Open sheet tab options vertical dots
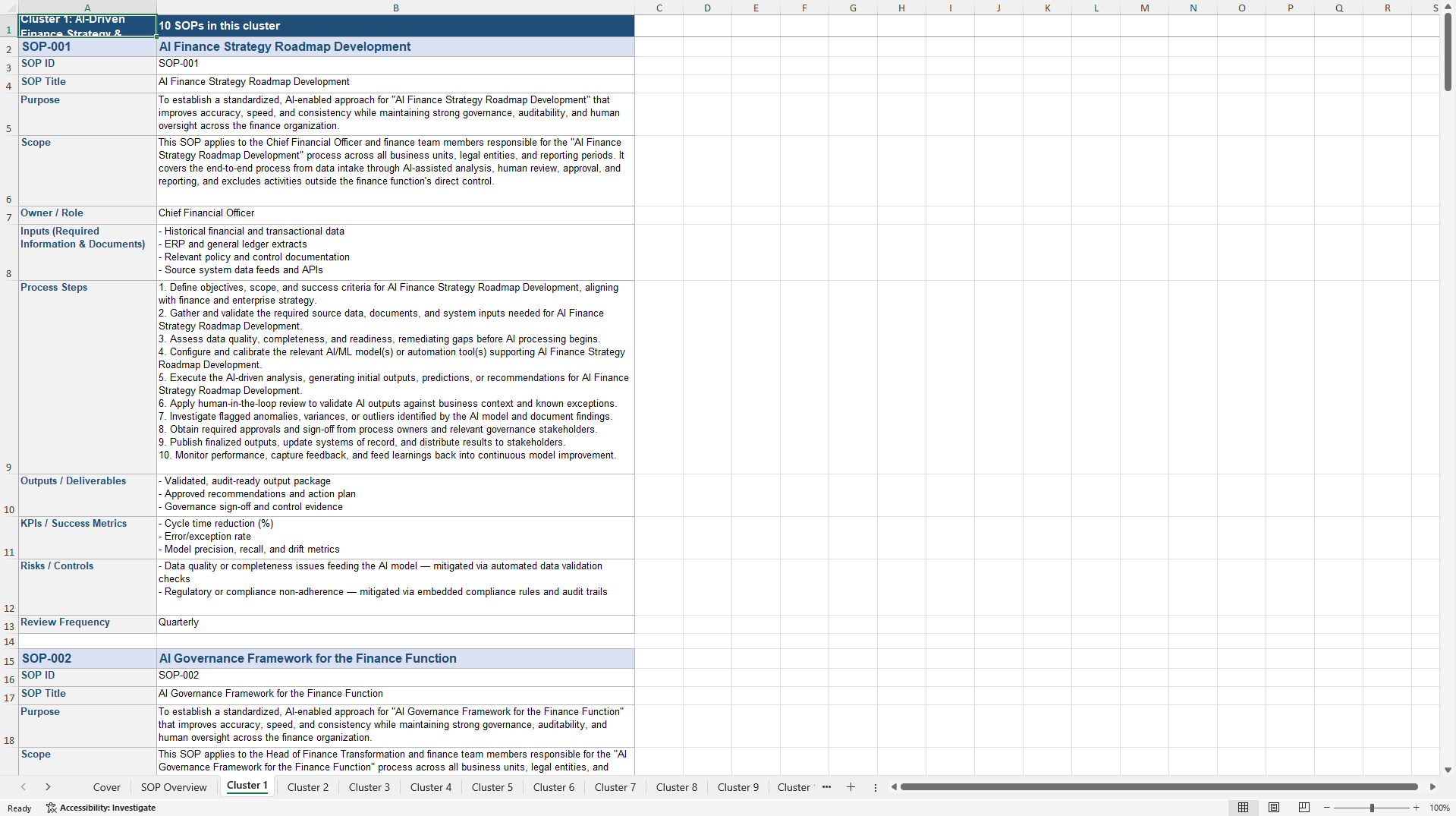This screenshot has width=1456, height=816. 876,787
